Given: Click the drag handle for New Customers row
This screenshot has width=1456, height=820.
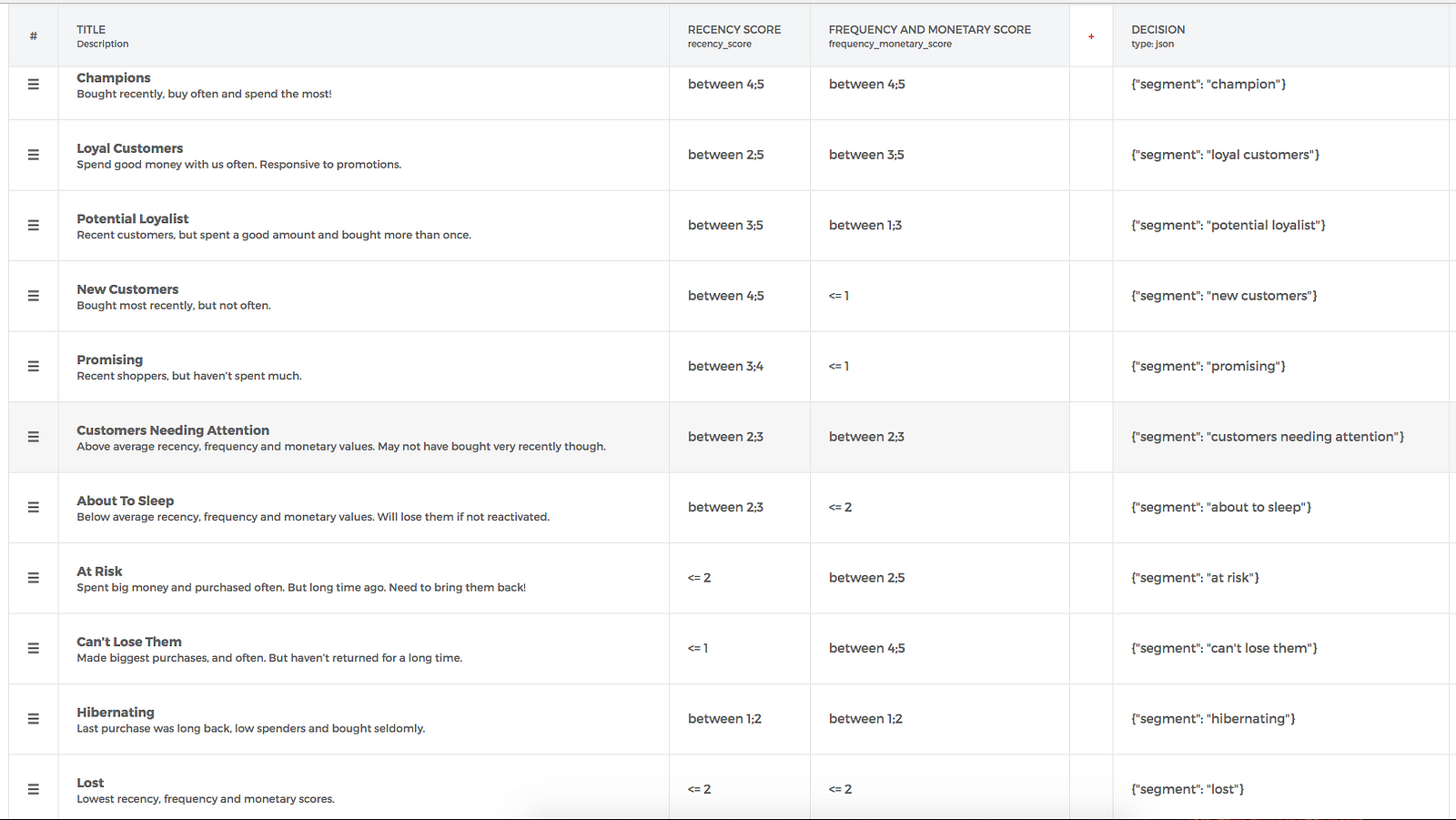Looking at the screenshot, I should click(34, 296).
